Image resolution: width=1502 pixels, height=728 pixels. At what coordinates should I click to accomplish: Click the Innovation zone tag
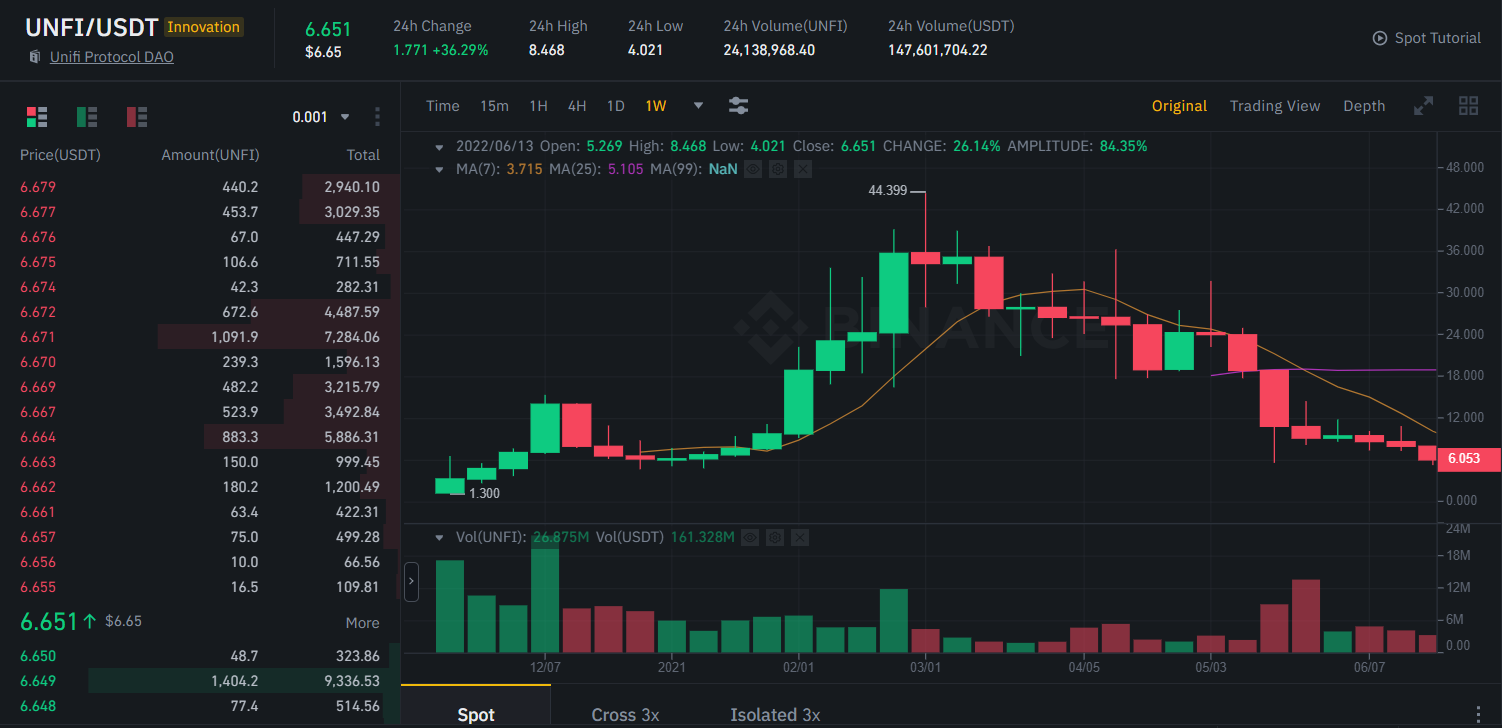point(203,27)
